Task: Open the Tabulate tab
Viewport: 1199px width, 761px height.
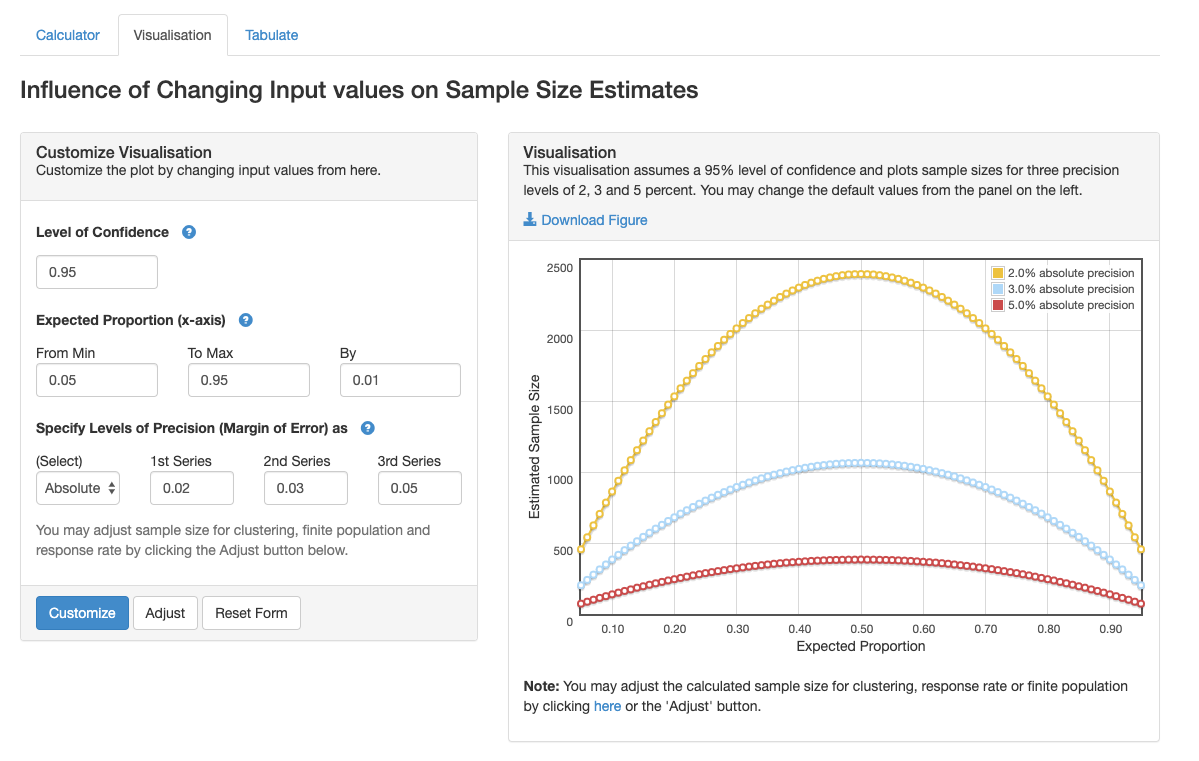Action: tap(271, 34)
